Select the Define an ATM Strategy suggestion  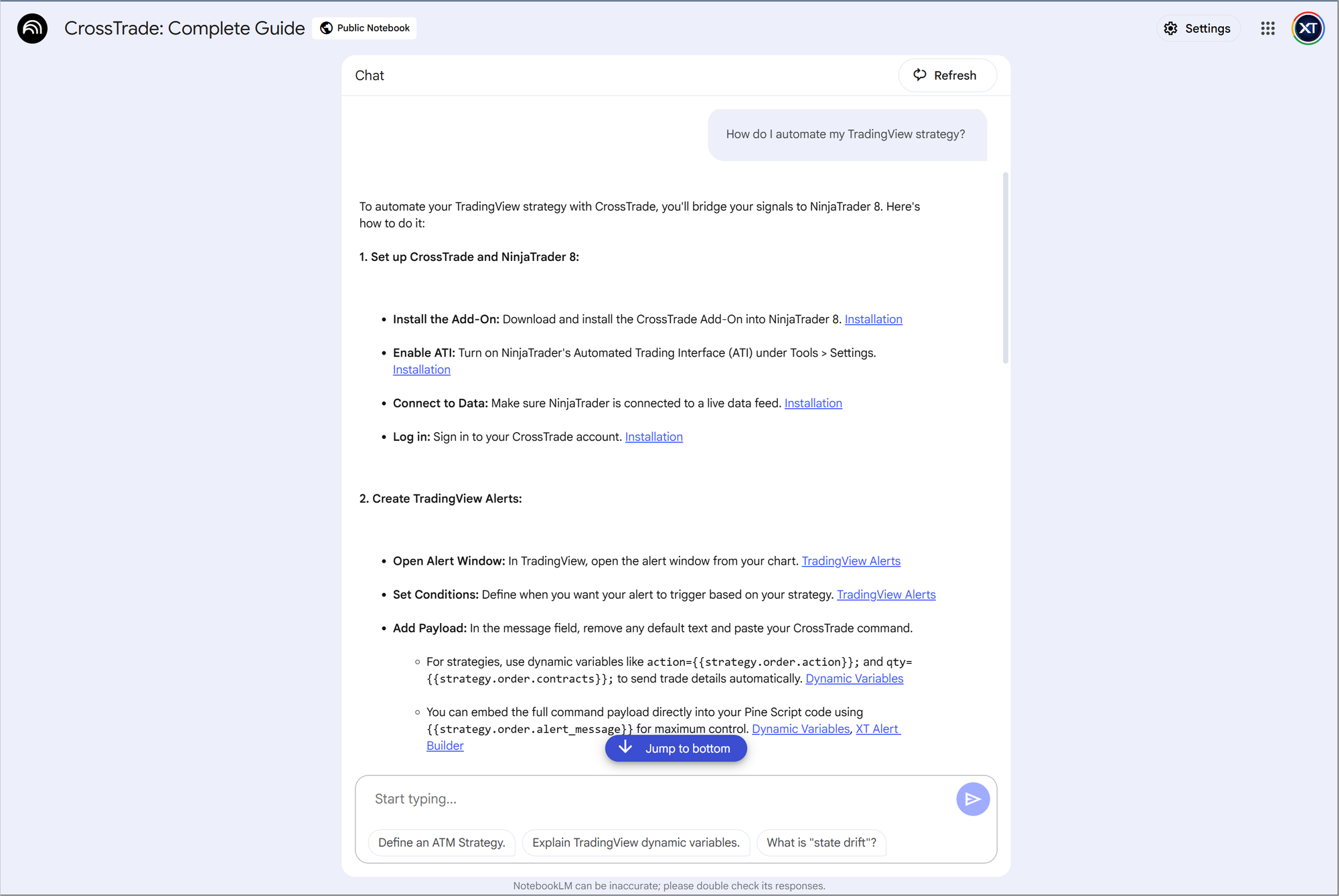coord(442,842)
